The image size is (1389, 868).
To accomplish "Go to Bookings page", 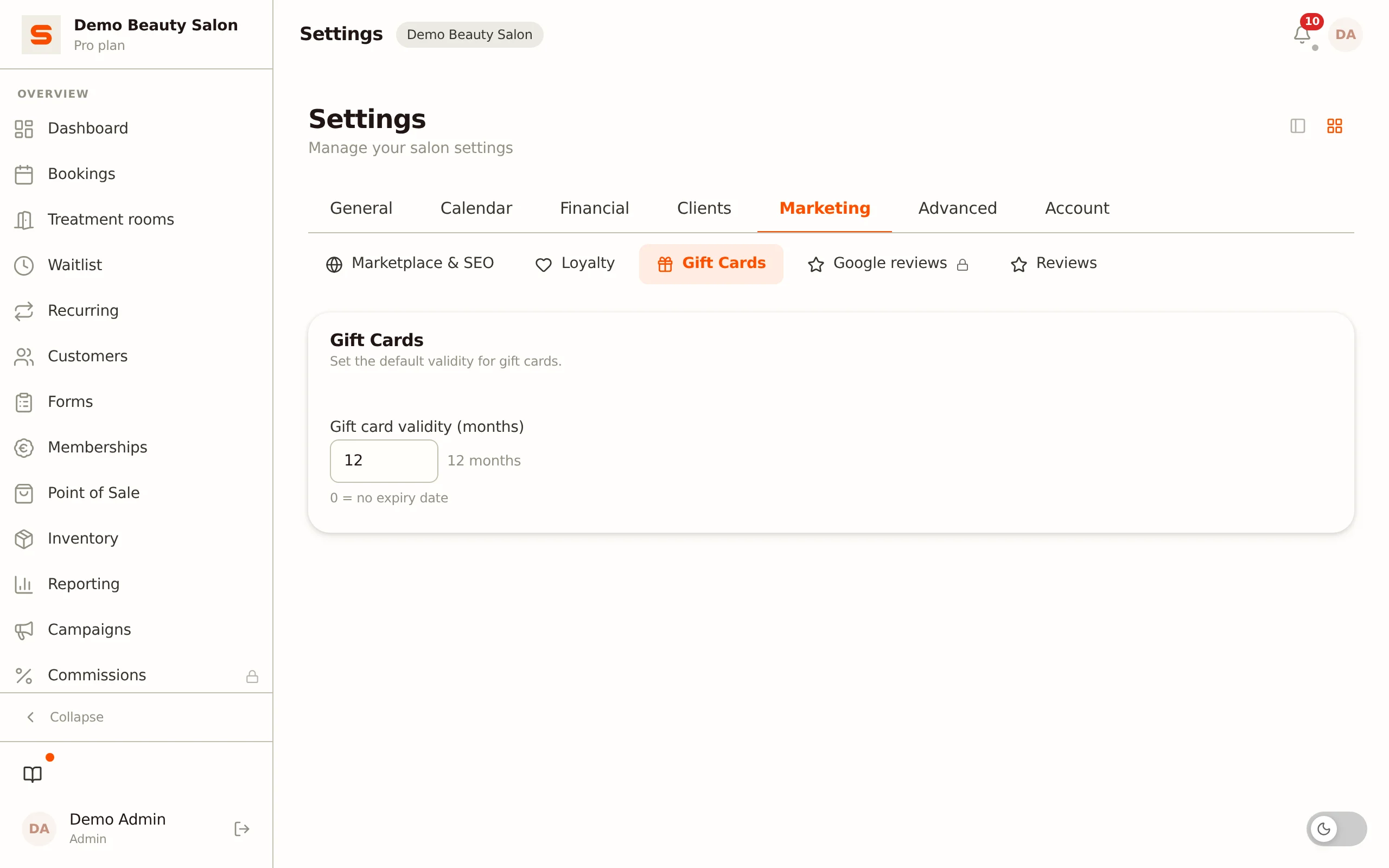I will (x=137, y=175).
